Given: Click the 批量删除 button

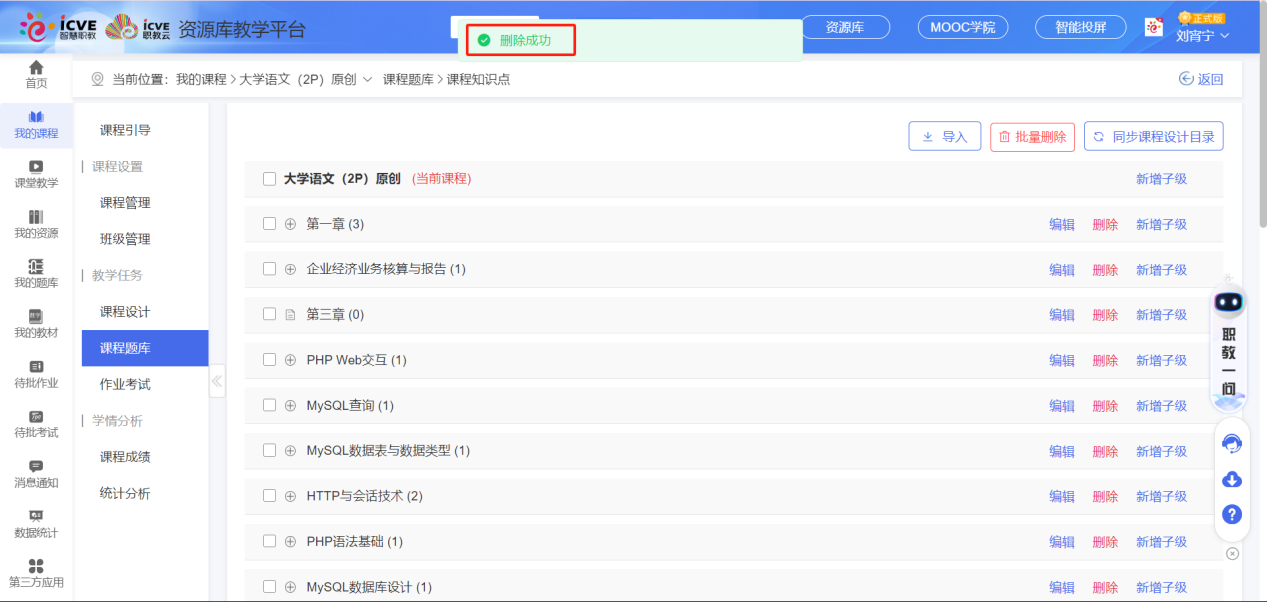Looking at the screenshot, I should pos(1032,137).
